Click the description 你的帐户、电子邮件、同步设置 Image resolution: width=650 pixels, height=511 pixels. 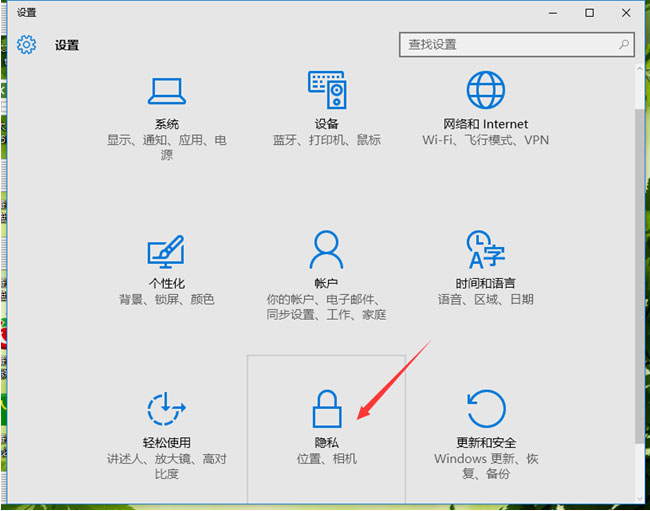pos(326,307)
